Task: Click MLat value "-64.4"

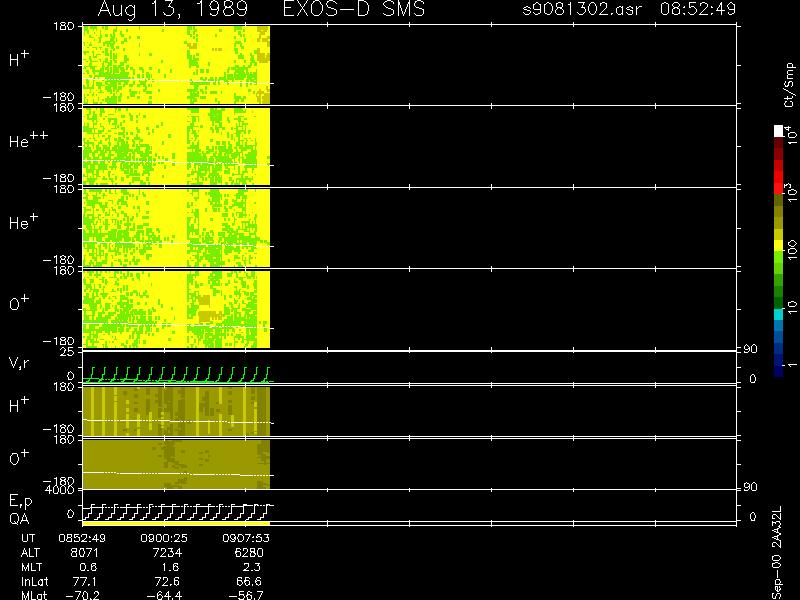Action: coord(164,595)
